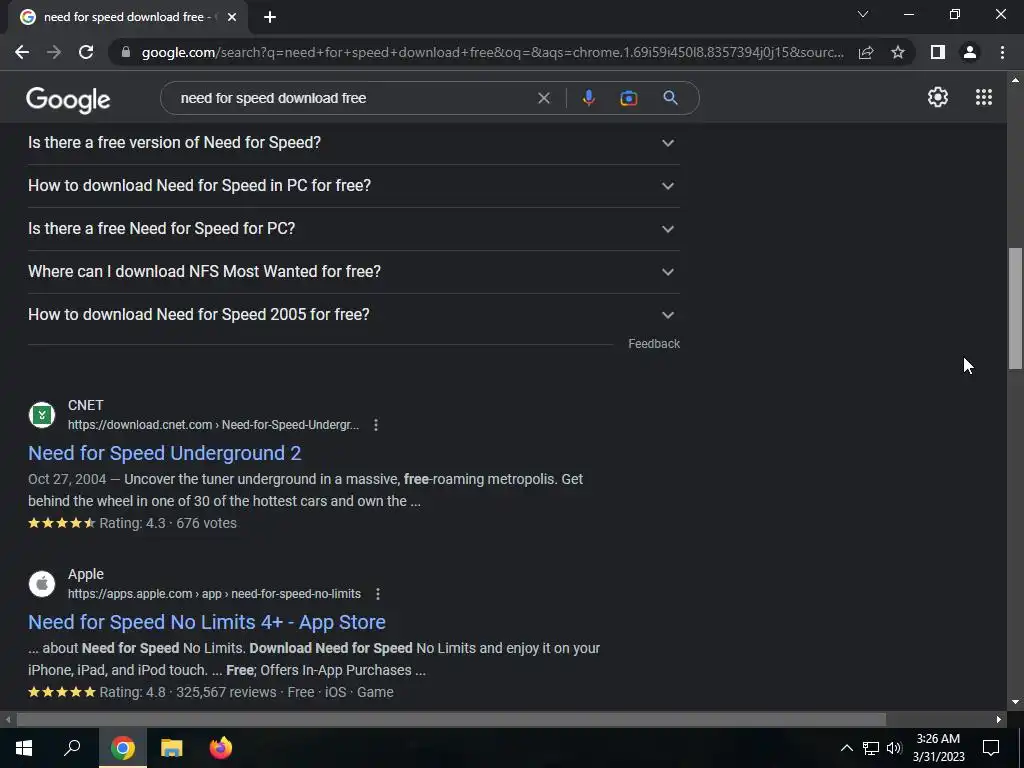Open more options for the CNET result
The width and height of the screenshot is (1024, 768).
click(376, 425)
